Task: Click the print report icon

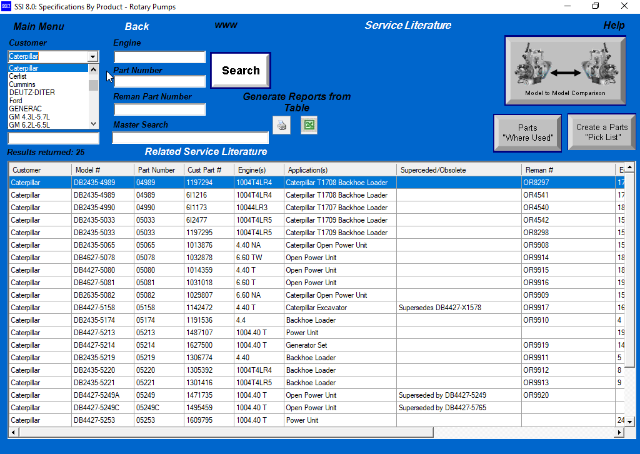Action: pyautogui.click(x=282, y=125)
